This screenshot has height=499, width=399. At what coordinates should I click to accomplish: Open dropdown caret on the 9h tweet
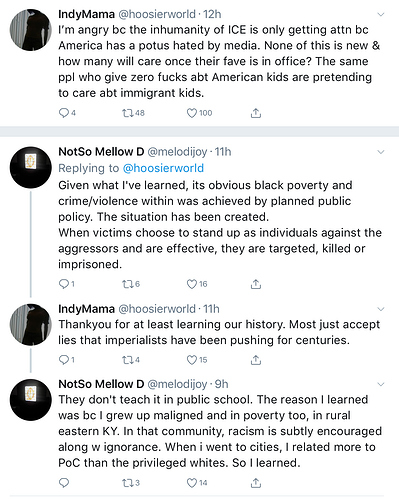(381, 384)
